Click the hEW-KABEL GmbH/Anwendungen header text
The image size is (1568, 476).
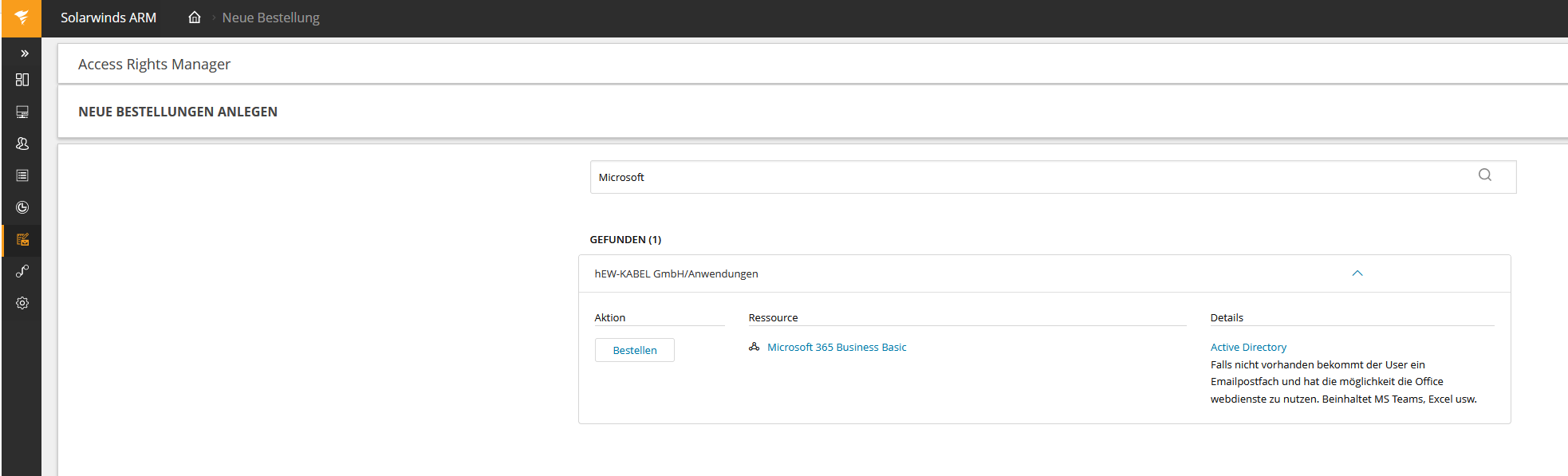[676, 273]
